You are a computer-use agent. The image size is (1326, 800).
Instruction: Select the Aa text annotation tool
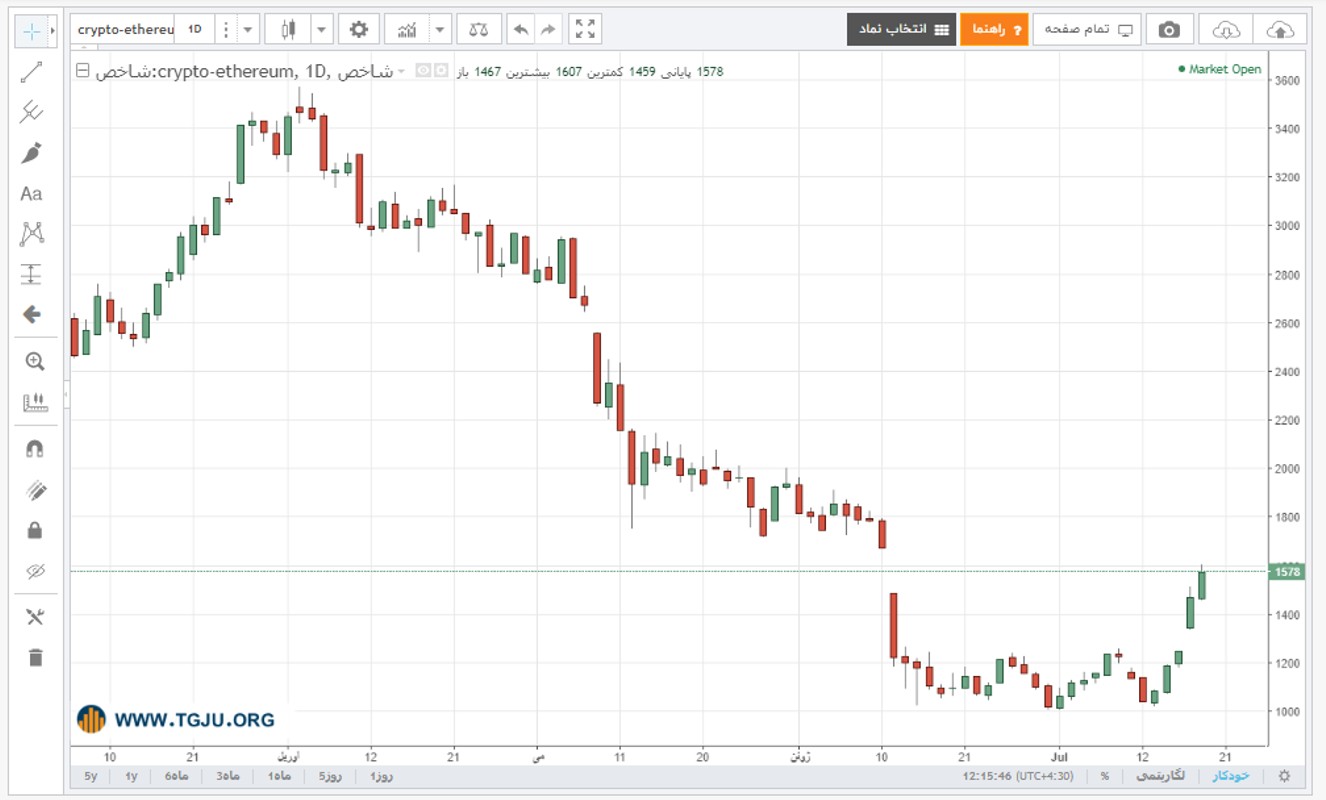tap(32, 194)
